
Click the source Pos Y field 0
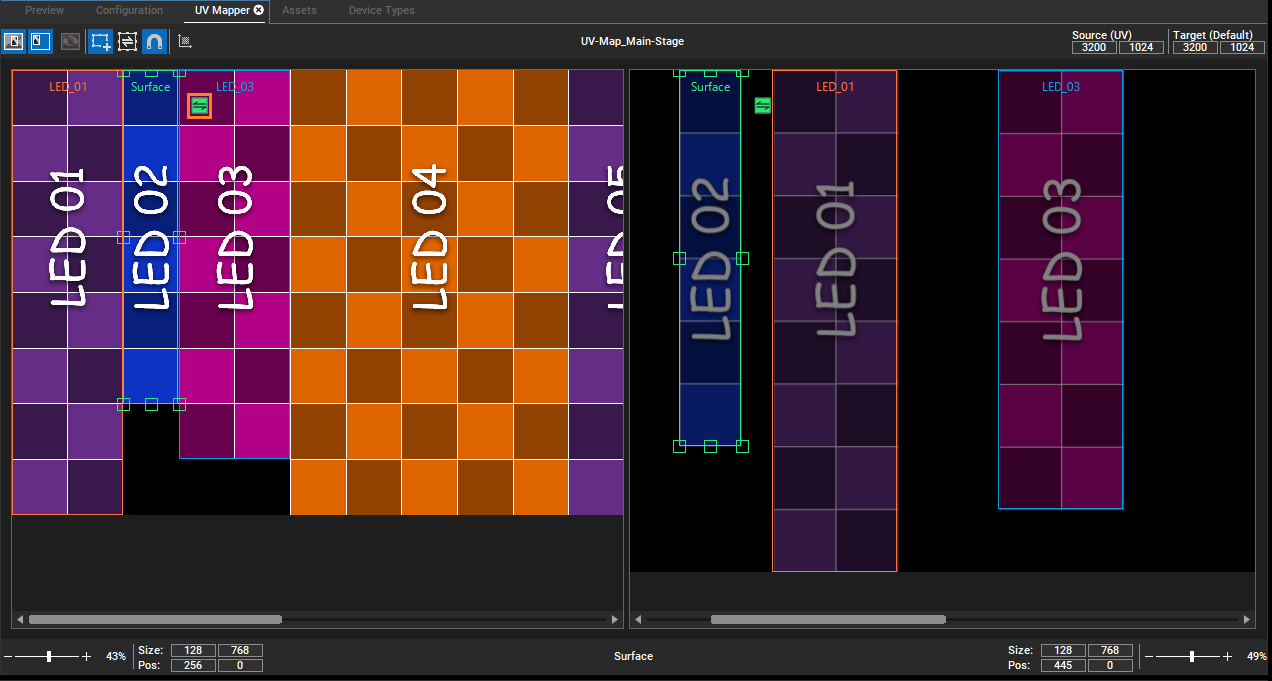pos(240,665)
